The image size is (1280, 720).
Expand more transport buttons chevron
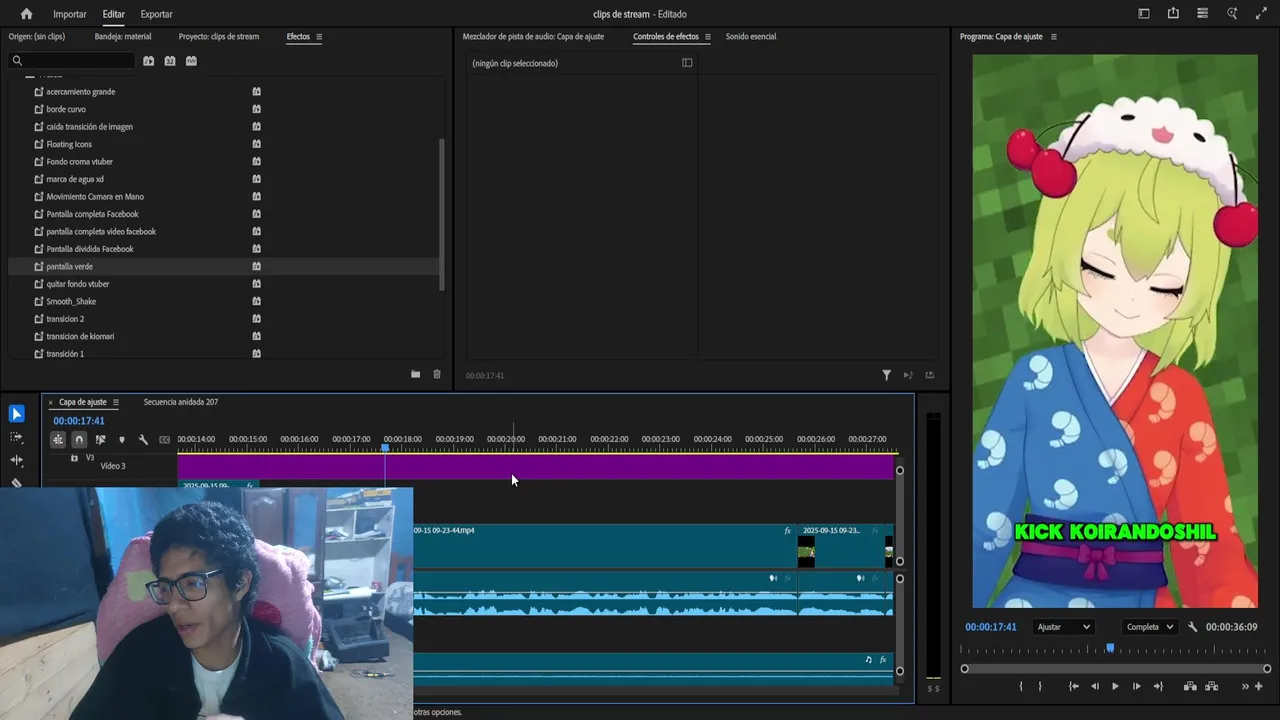(1245, 686)
